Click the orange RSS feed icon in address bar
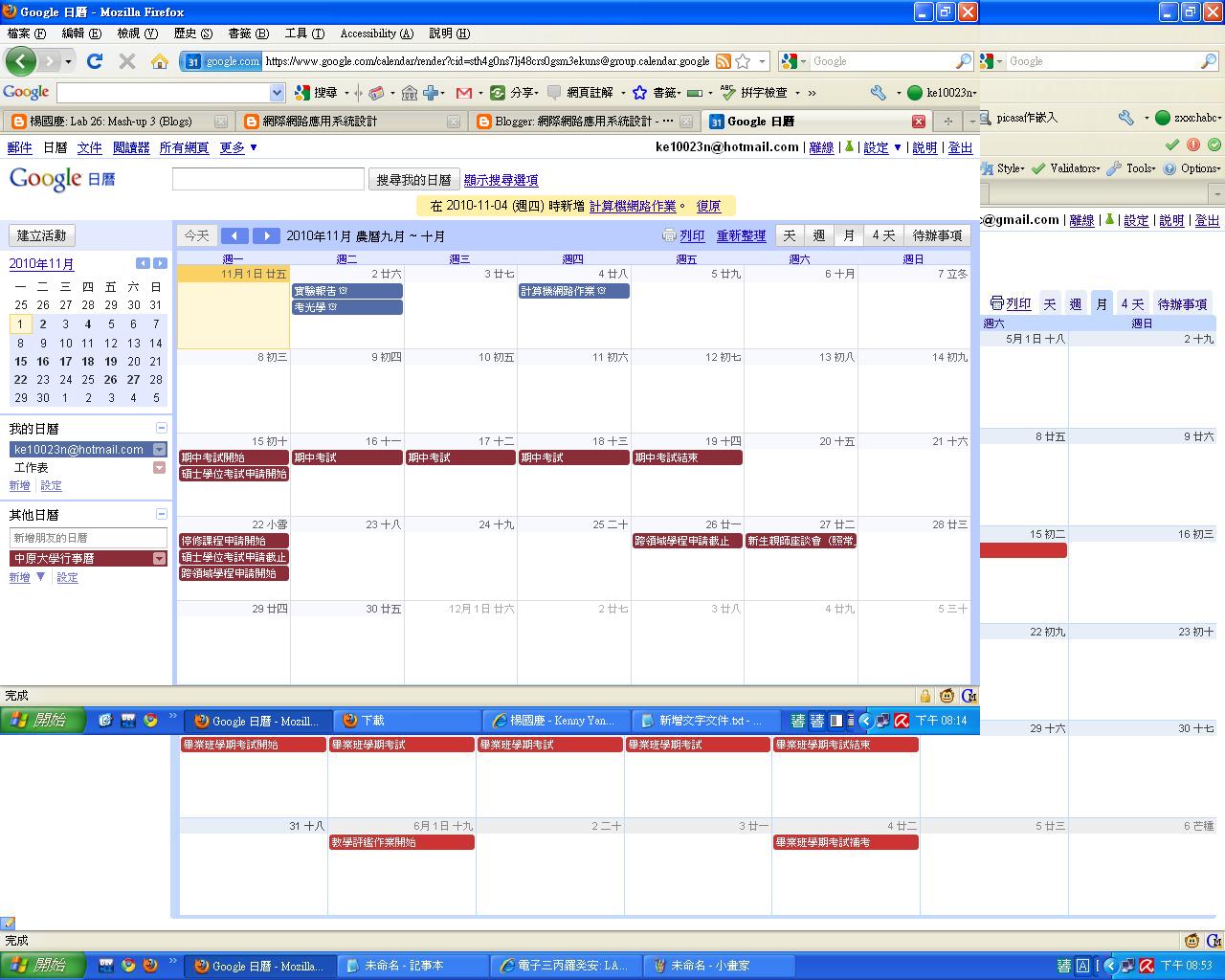1225x980 pixels. tap(724, 61)
